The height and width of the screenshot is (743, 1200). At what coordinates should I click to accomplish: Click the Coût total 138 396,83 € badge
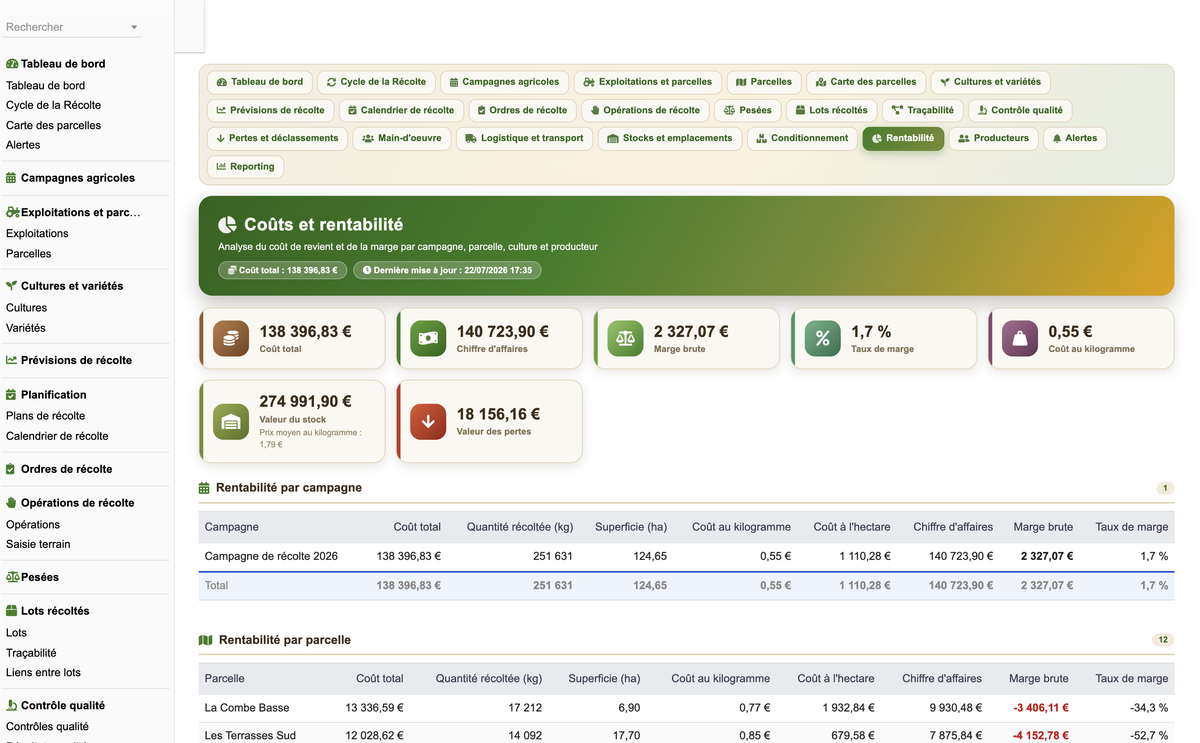point(283,270)
